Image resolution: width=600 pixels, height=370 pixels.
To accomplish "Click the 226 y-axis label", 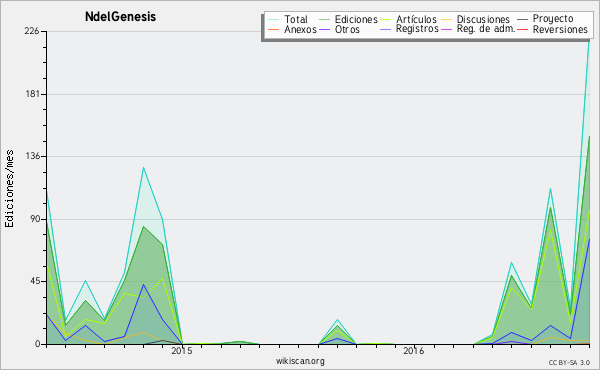I will (32, 31).
